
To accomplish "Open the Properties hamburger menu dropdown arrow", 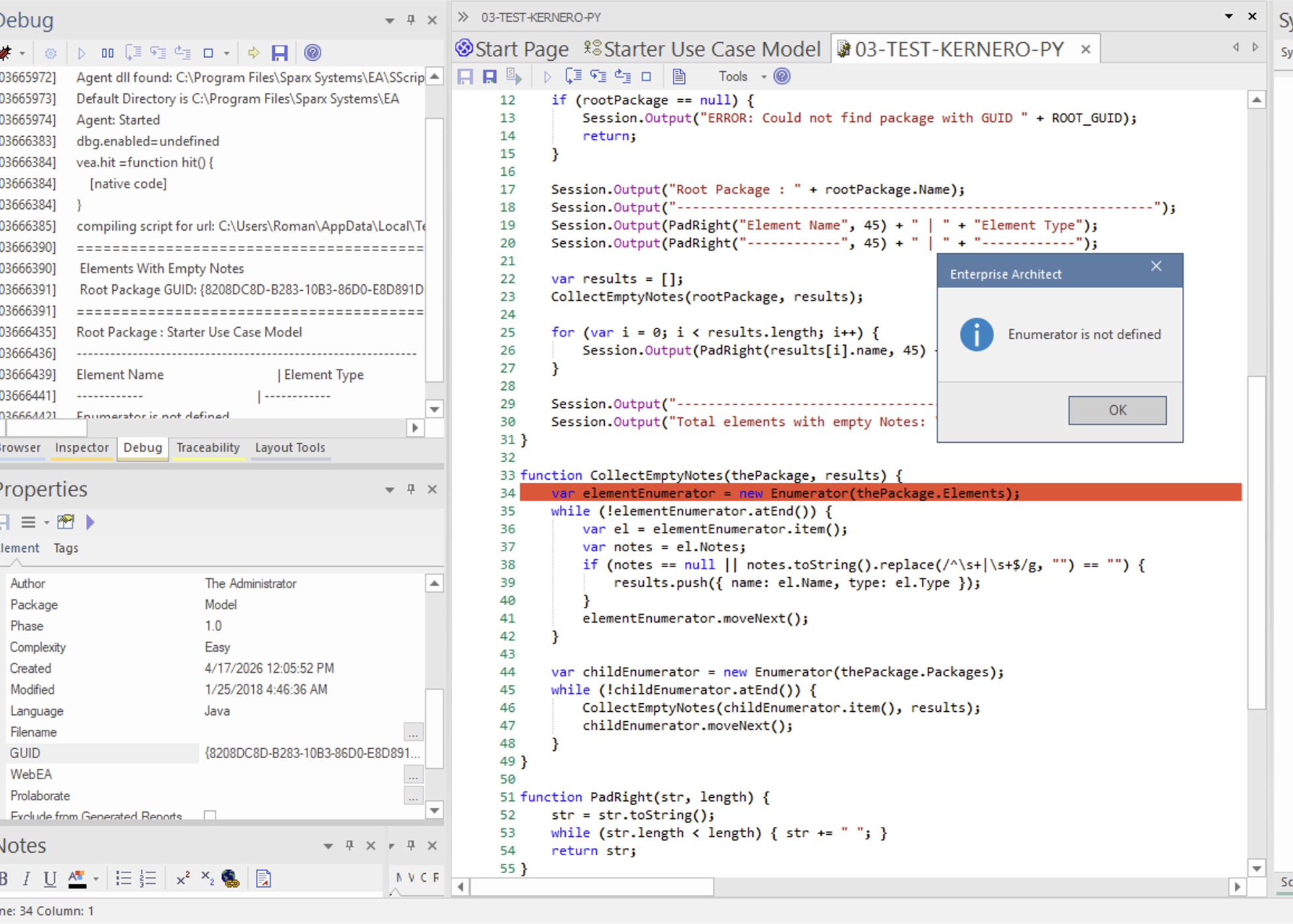I will [x=46, y=523].
